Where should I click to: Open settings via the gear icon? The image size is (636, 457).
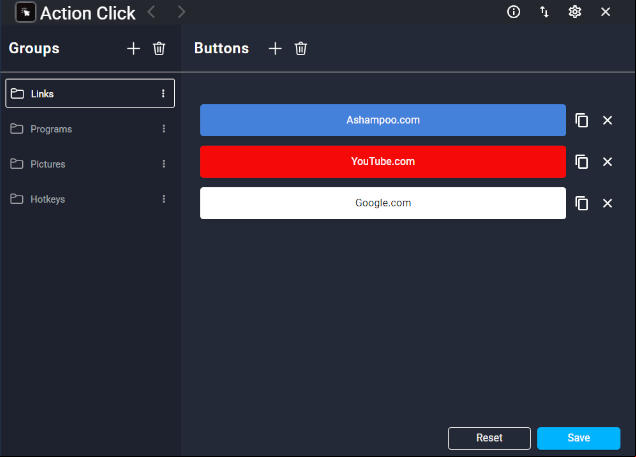[x=575, y=12]
